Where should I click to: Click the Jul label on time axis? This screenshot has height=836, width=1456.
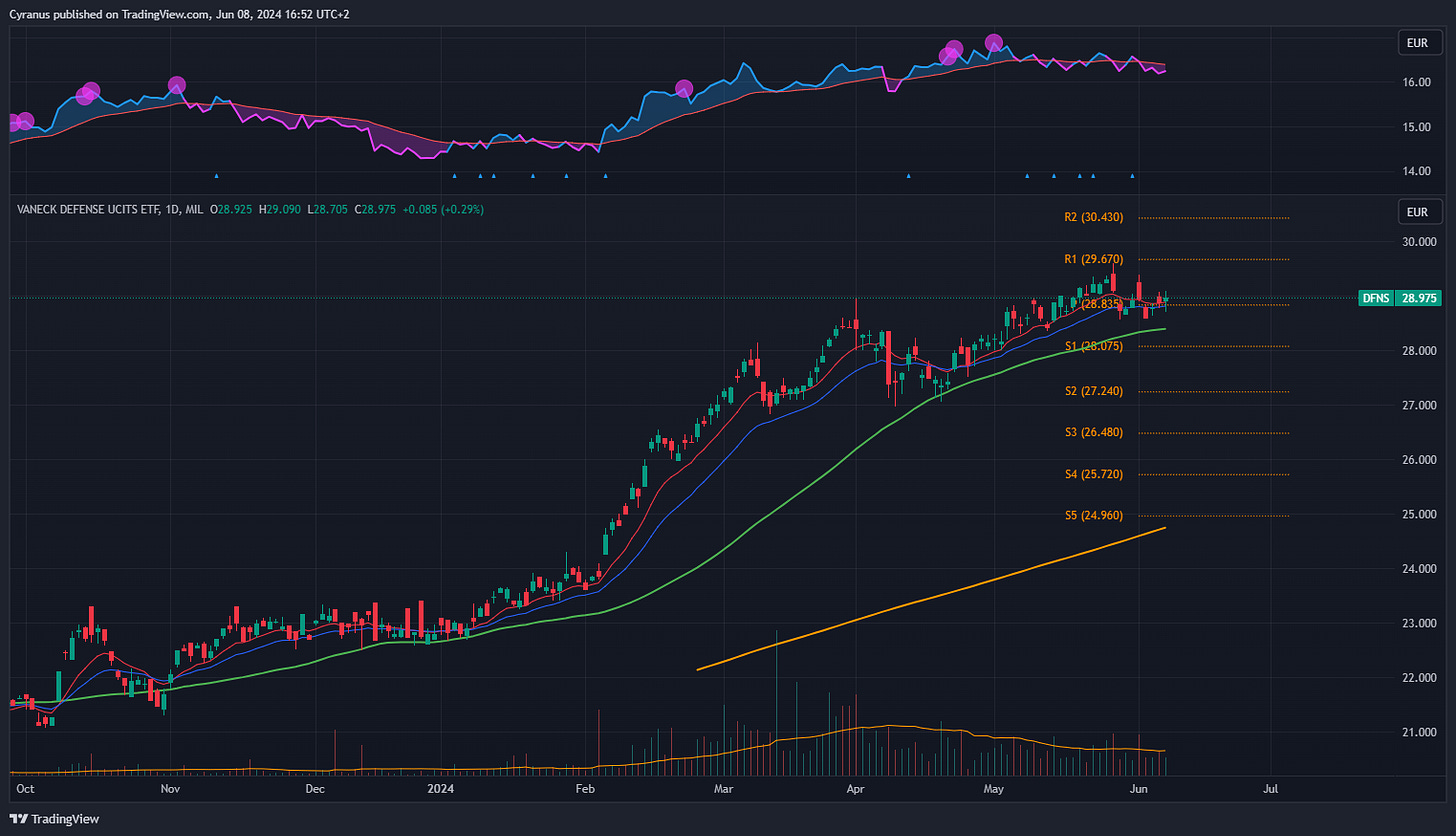pos(1271,788)
